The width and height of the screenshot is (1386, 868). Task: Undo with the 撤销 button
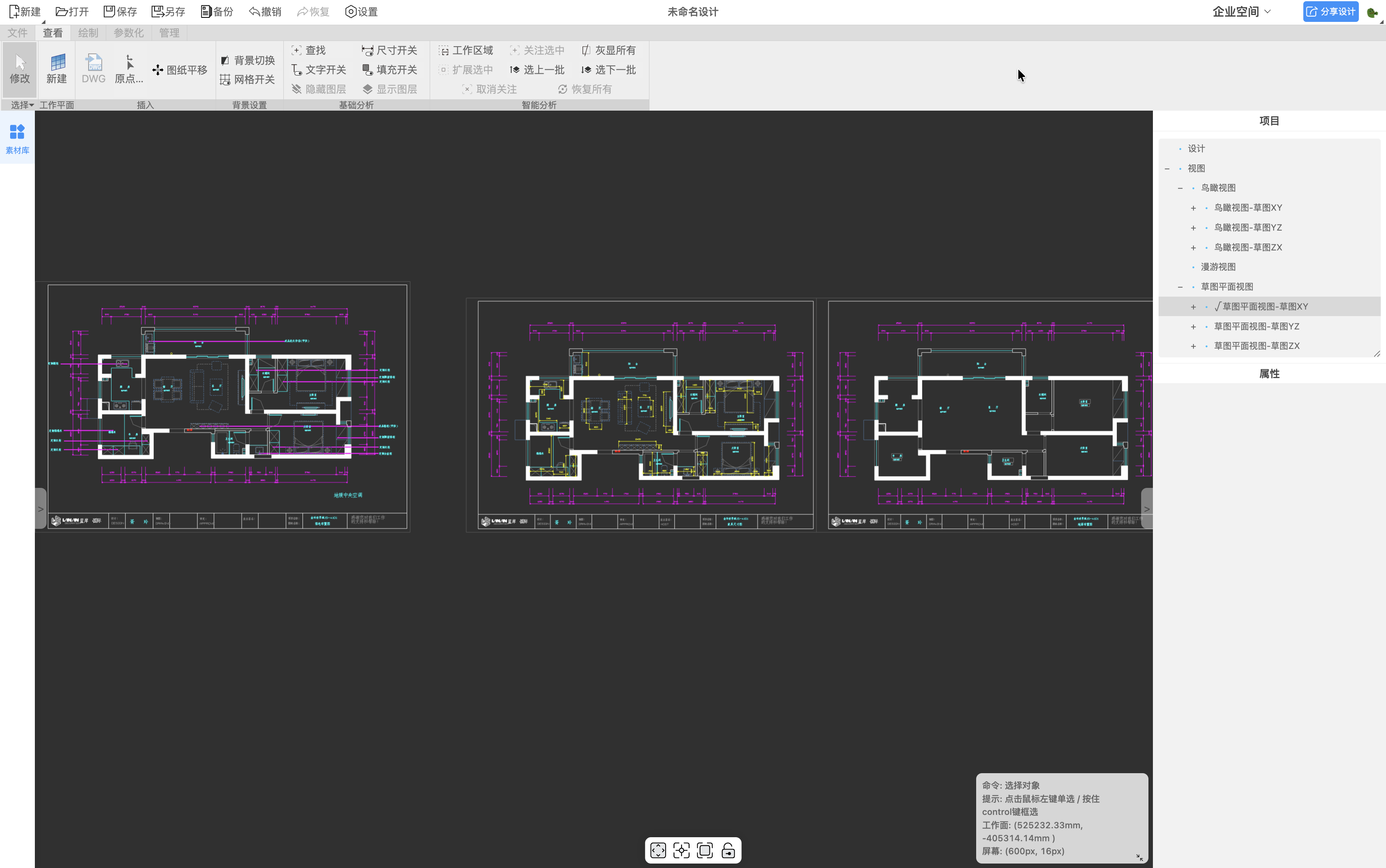pos(265,11)
